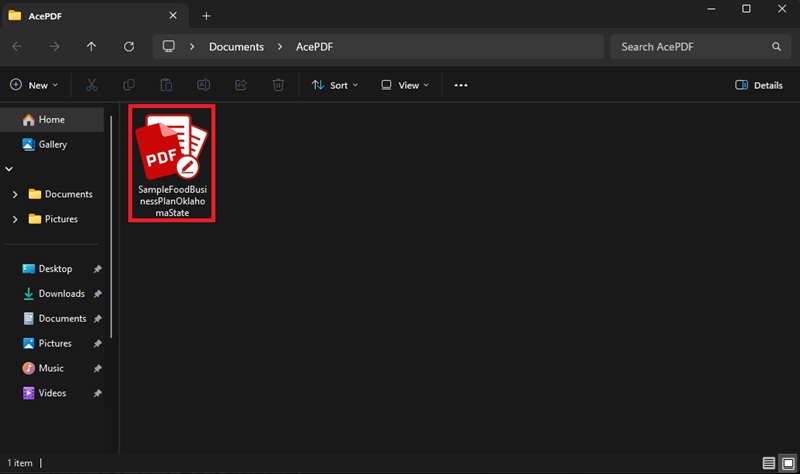Close the AcePDF tab

pos(173,15)
